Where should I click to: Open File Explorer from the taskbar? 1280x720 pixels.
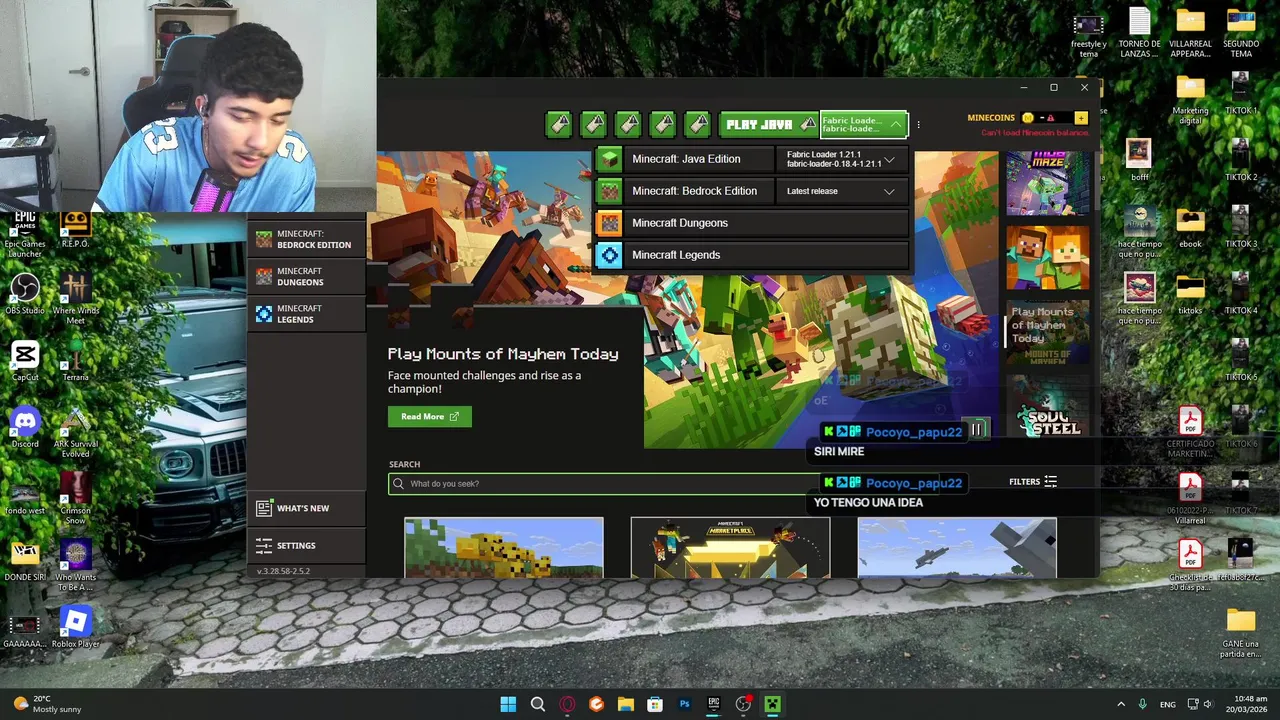(x=626, y=704)
